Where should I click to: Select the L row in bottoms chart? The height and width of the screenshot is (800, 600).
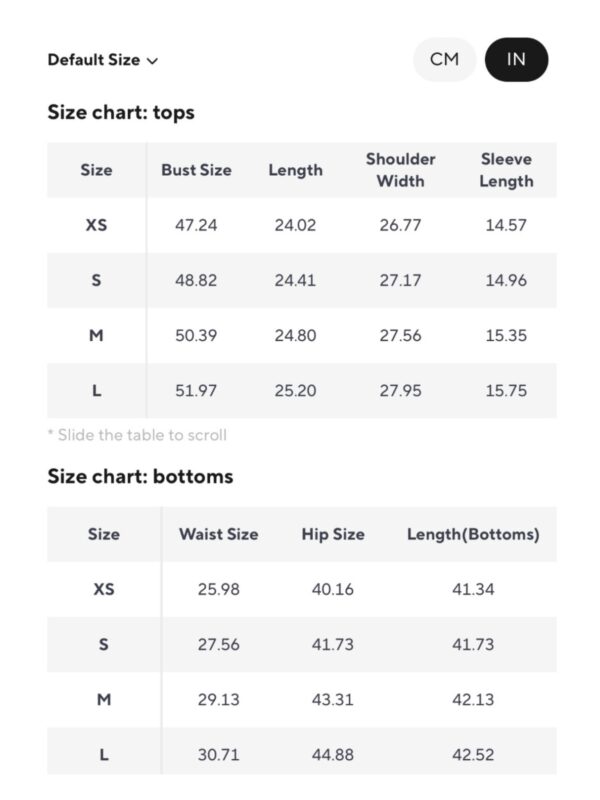coord(302,751)
